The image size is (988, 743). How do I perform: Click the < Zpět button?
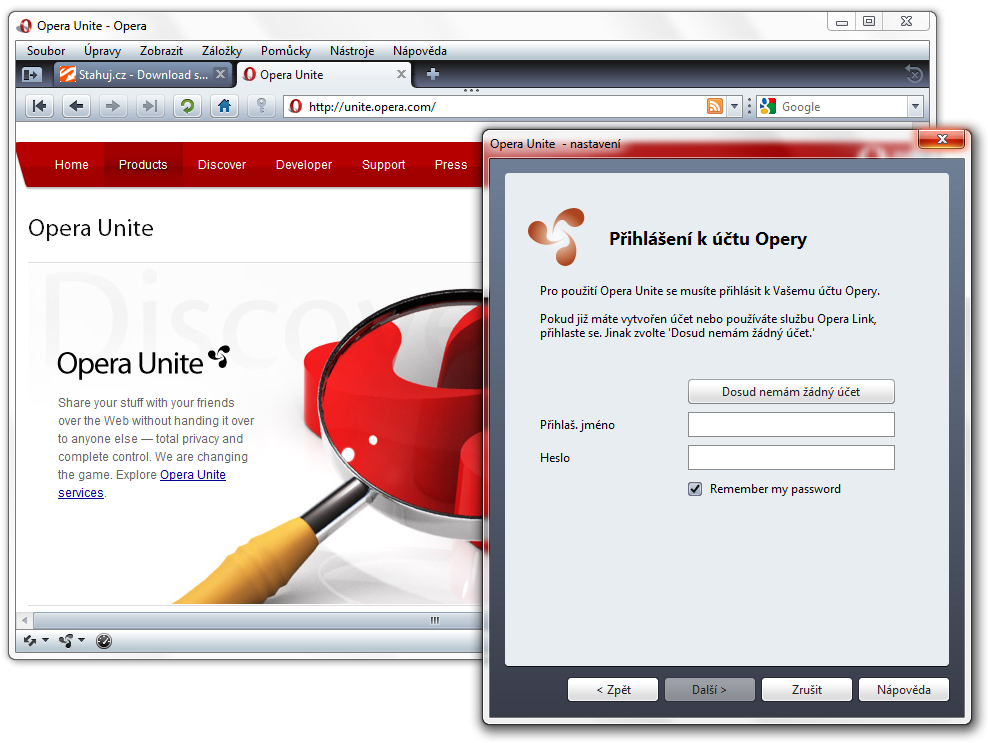tap(613, 689)
